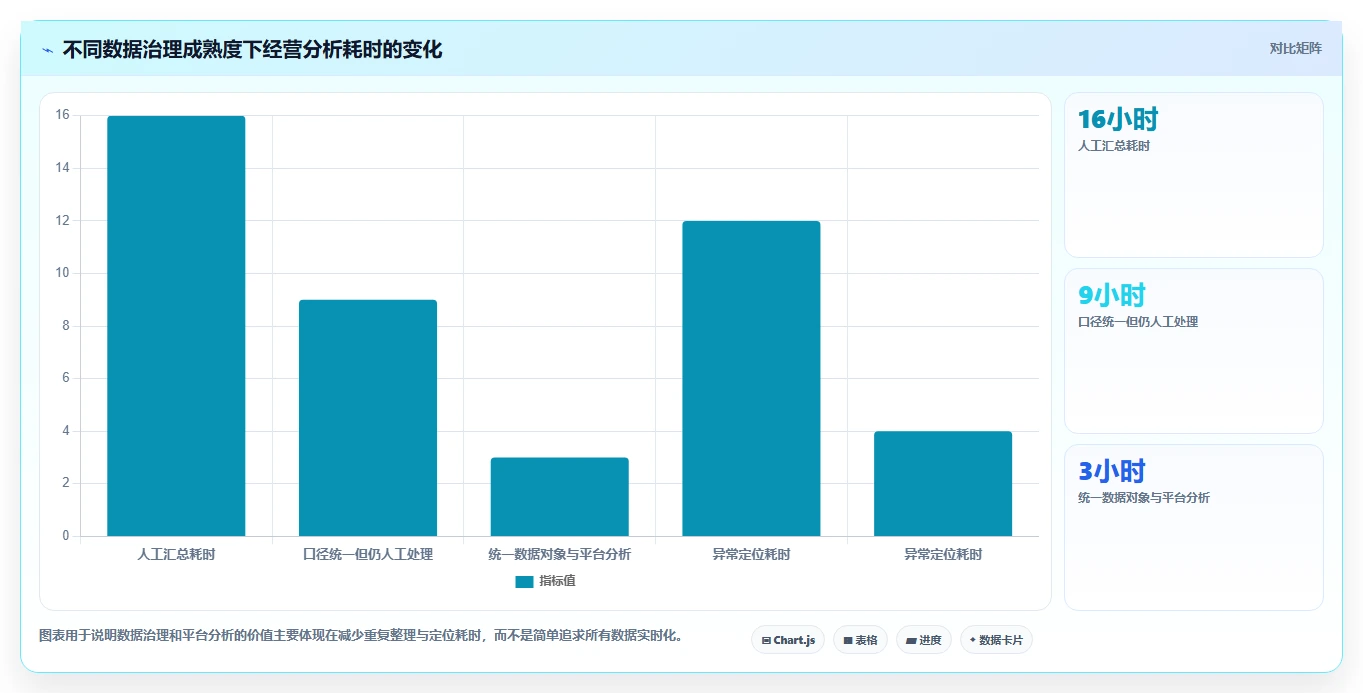1363x693 pixels.
Task: Click the 口径统一但仍人工处理 bar in chart
Action: coord(368,418)
